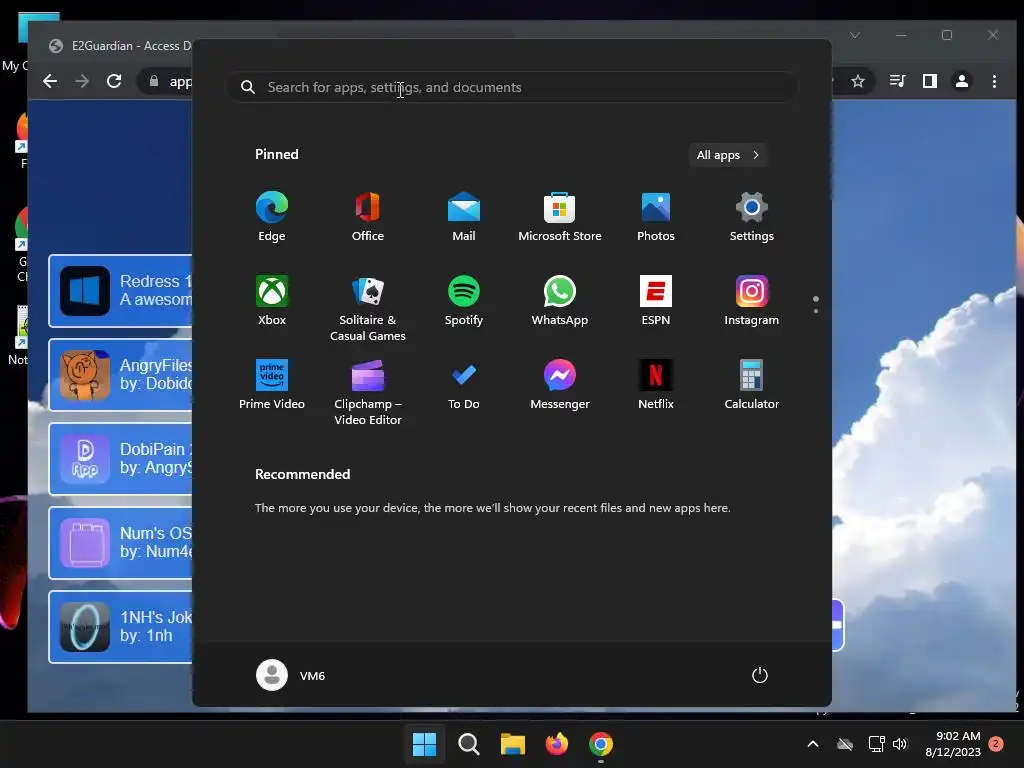
Task: Open Clipchamp Video Editor
Action: 368,392
